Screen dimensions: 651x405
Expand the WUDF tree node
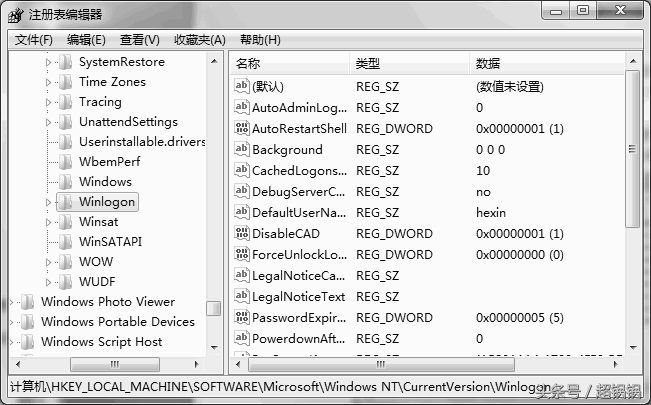point(48,282)
